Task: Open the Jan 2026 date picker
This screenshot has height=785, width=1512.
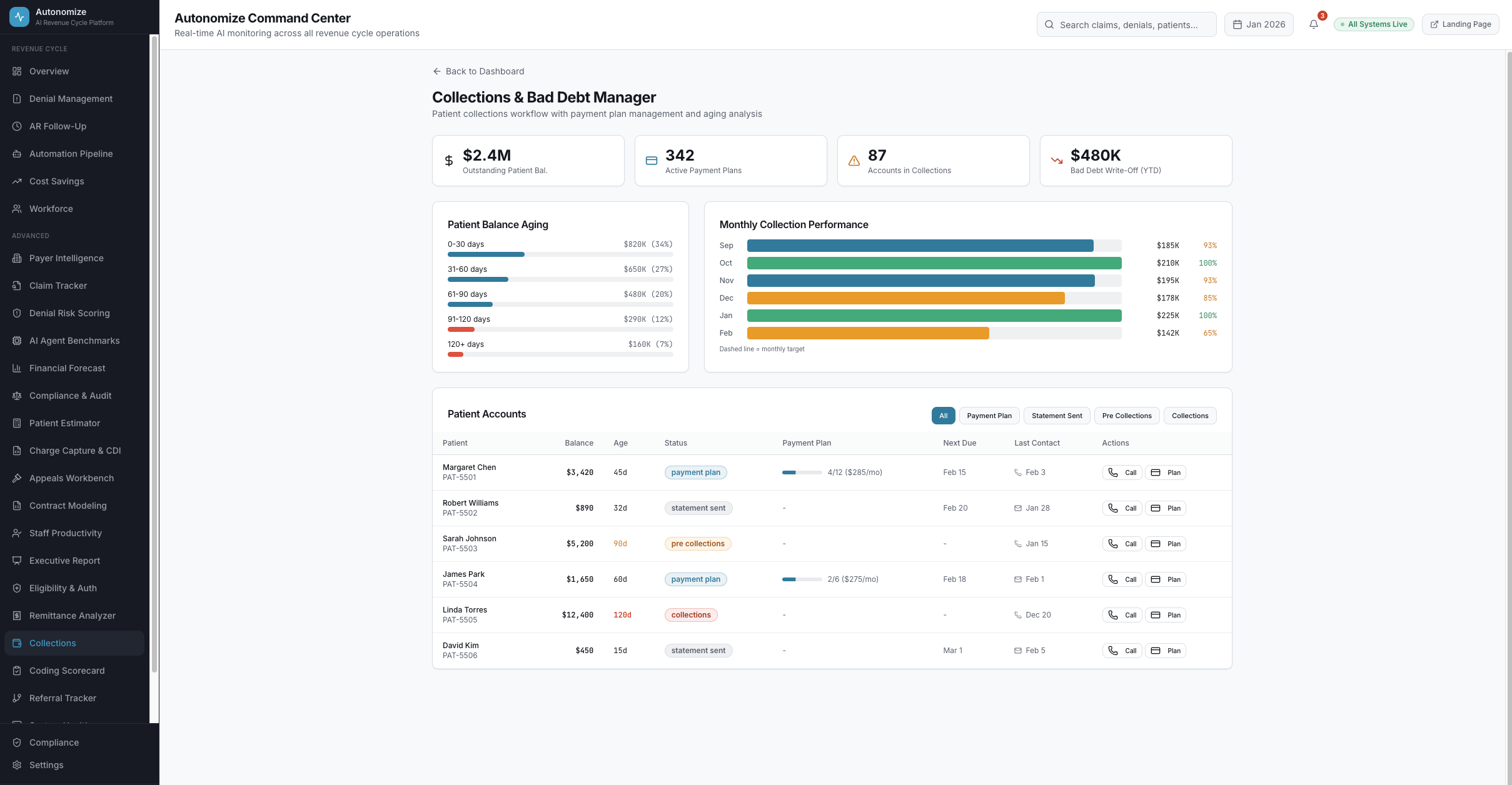Action: point(1258,24)
